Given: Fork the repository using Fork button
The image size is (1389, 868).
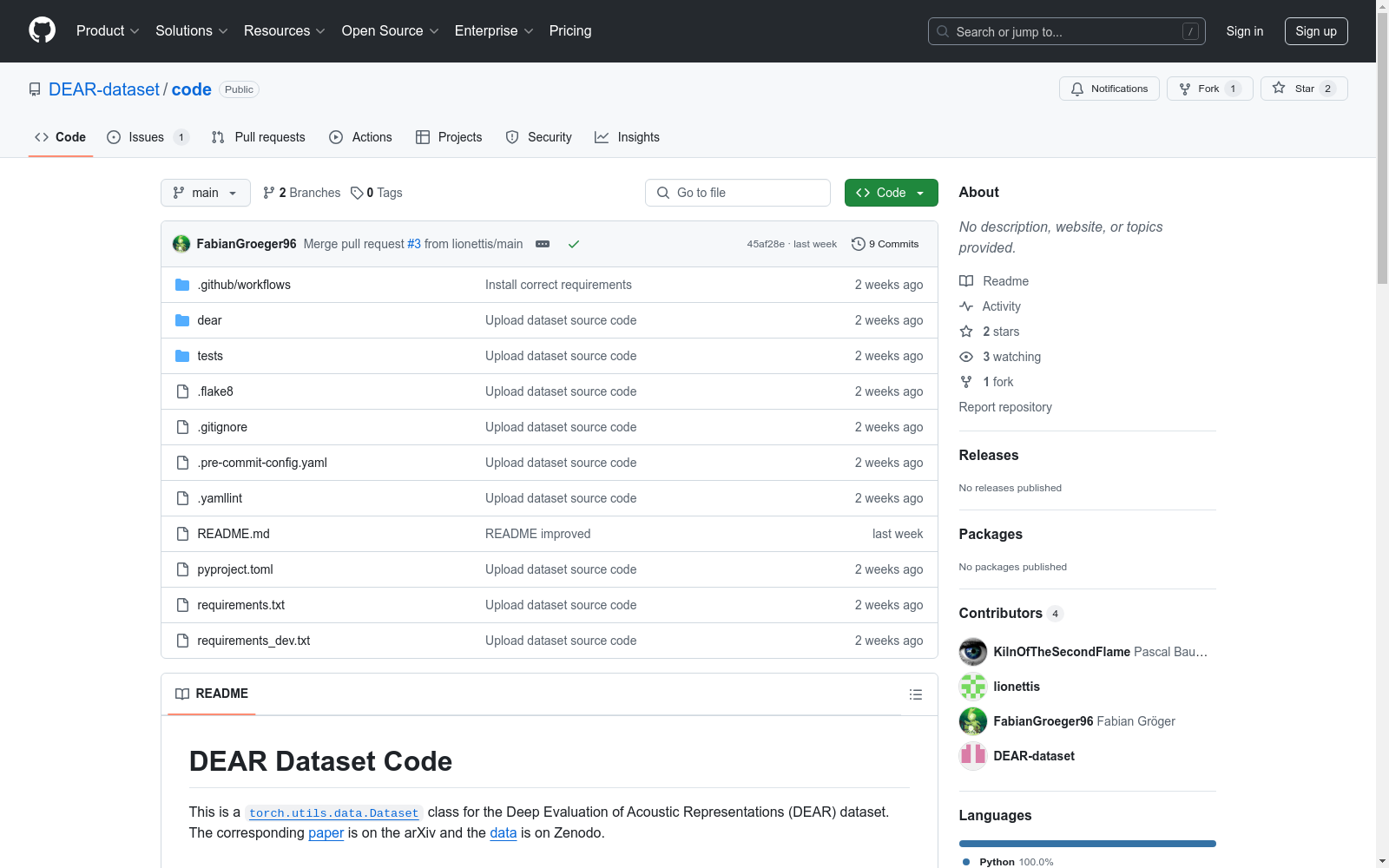Looking at the screenshot, I should click(1210, 89).
